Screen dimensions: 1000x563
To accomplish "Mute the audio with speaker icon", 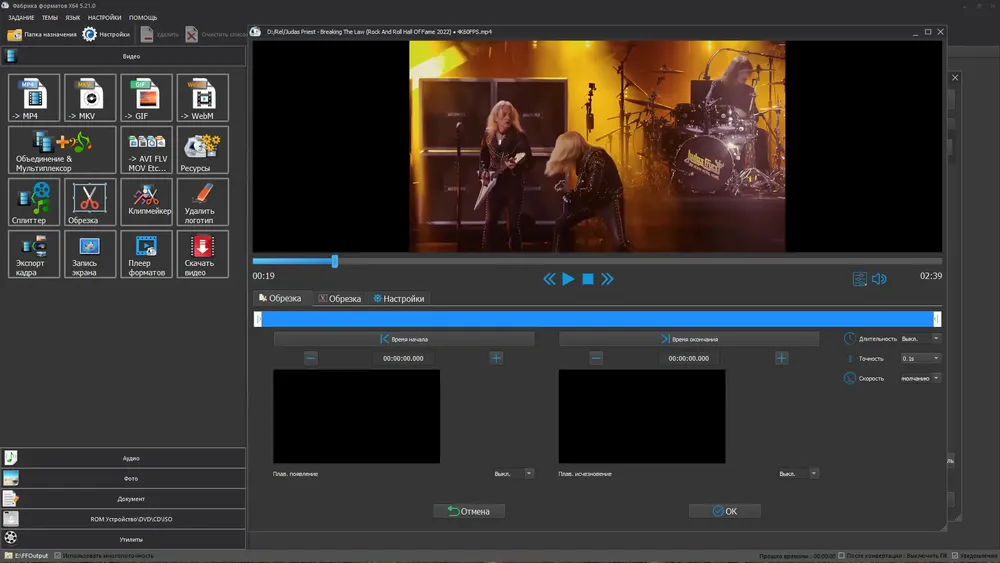I will (x=879, y=279).
